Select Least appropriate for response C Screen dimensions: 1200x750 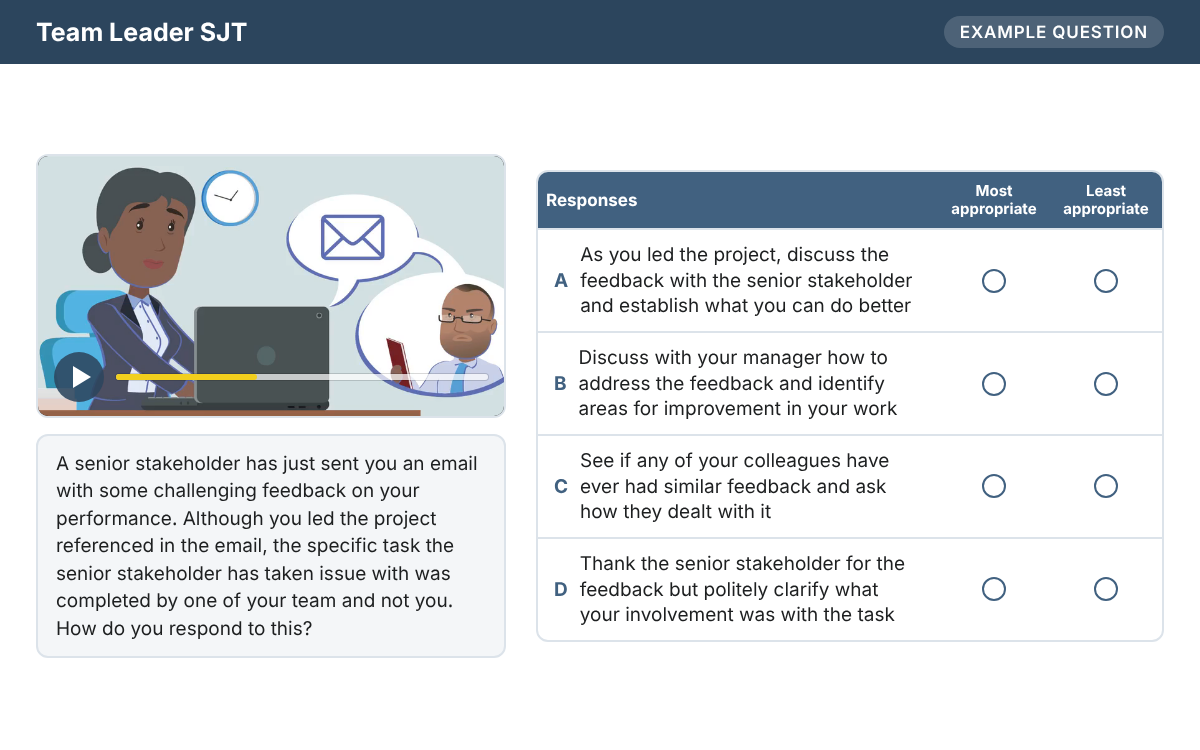[1105, 486]
